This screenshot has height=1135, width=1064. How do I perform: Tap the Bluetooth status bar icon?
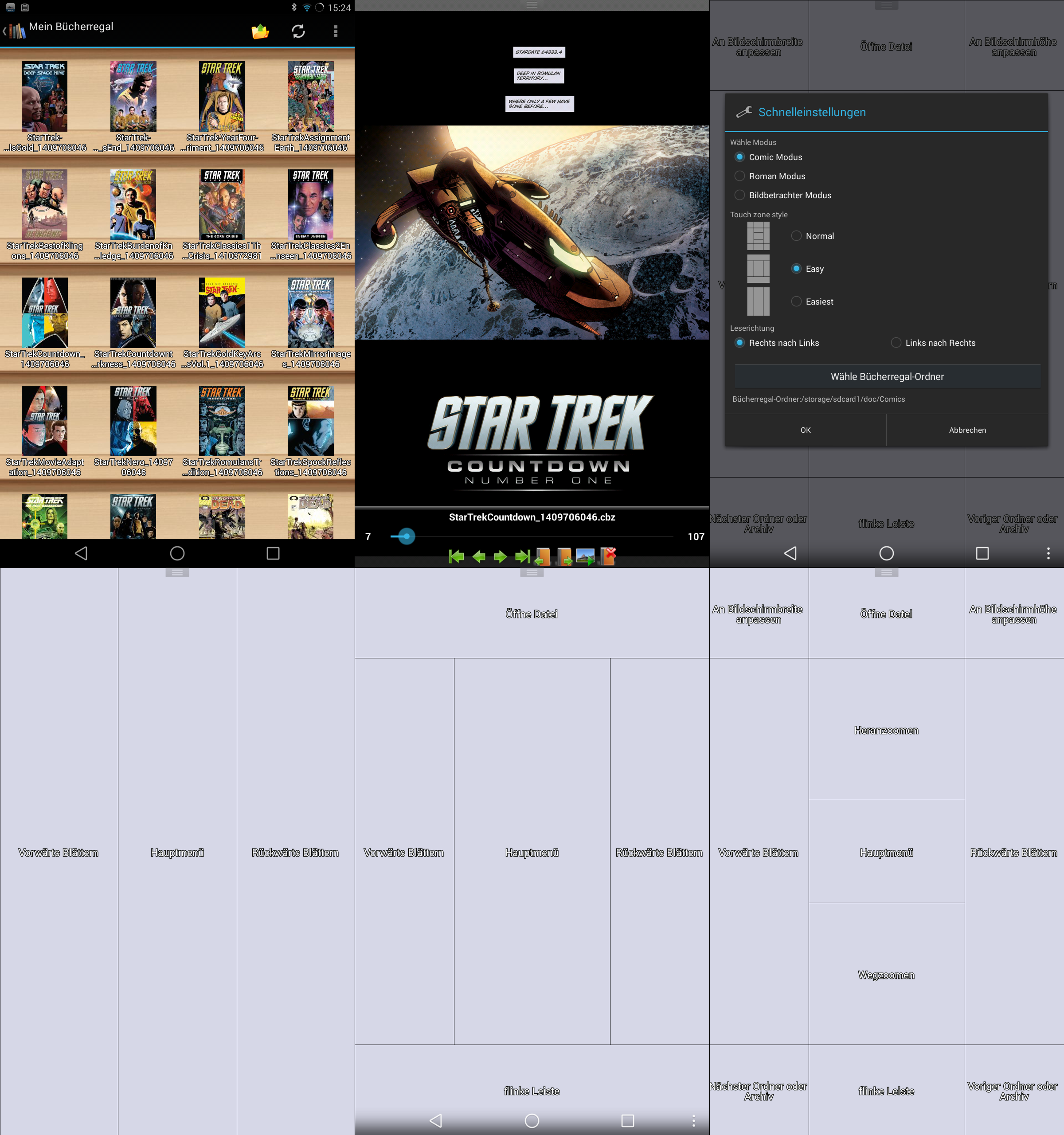294,8
